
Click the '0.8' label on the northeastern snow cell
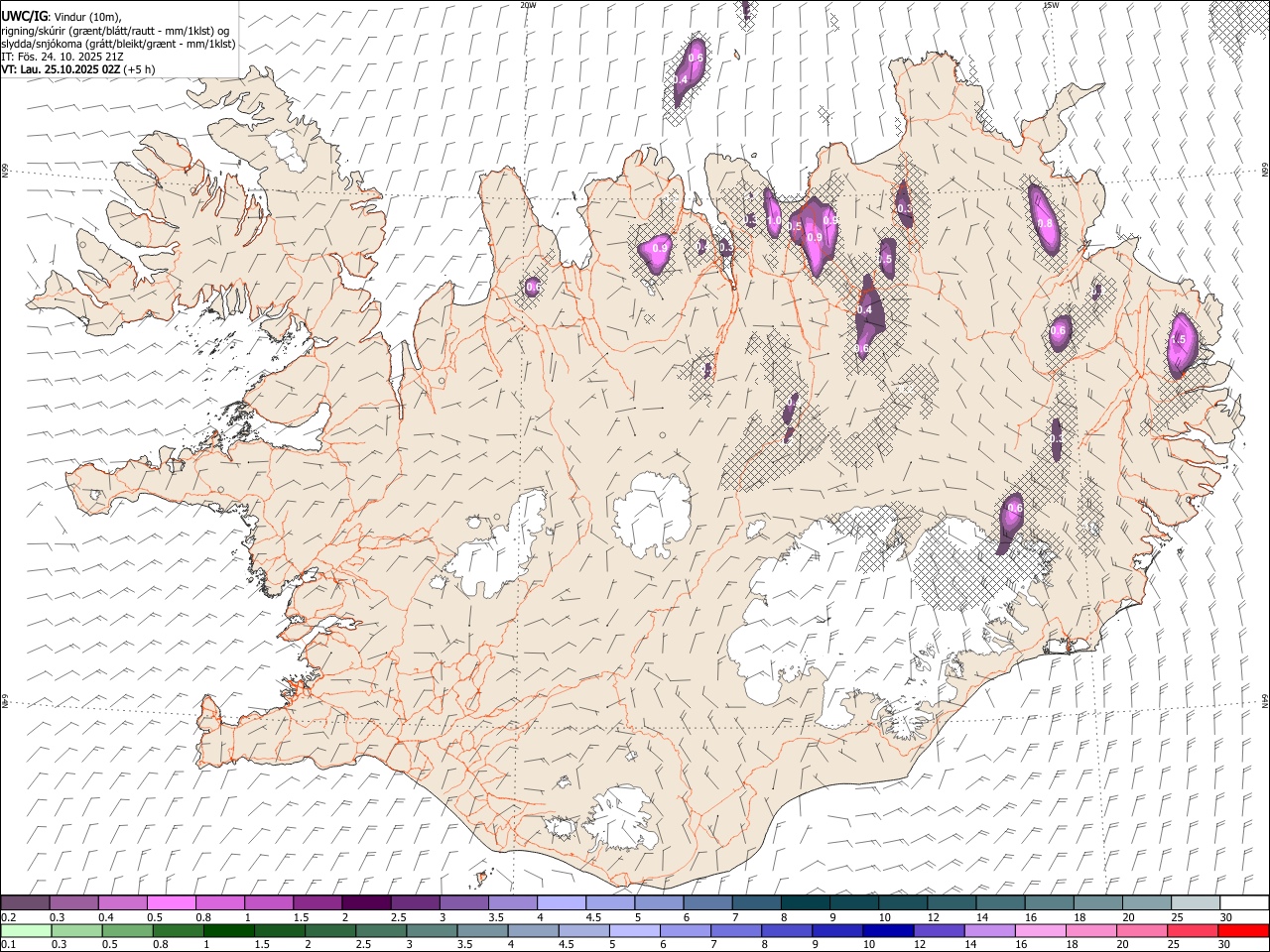(1045, 224)
